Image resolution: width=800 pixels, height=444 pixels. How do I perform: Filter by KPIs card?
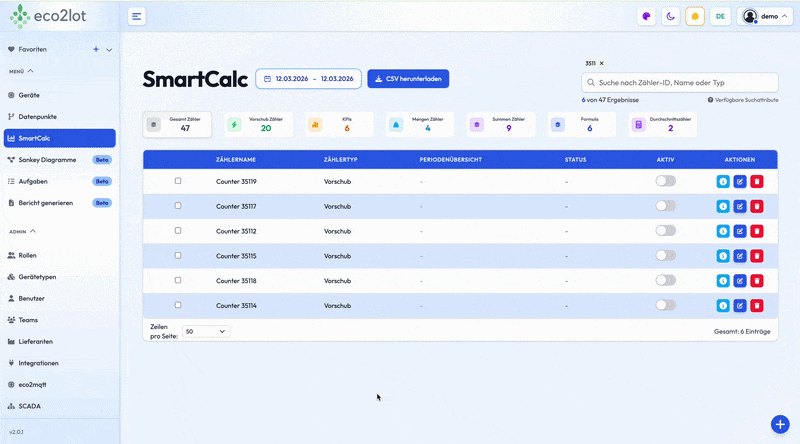339,125
